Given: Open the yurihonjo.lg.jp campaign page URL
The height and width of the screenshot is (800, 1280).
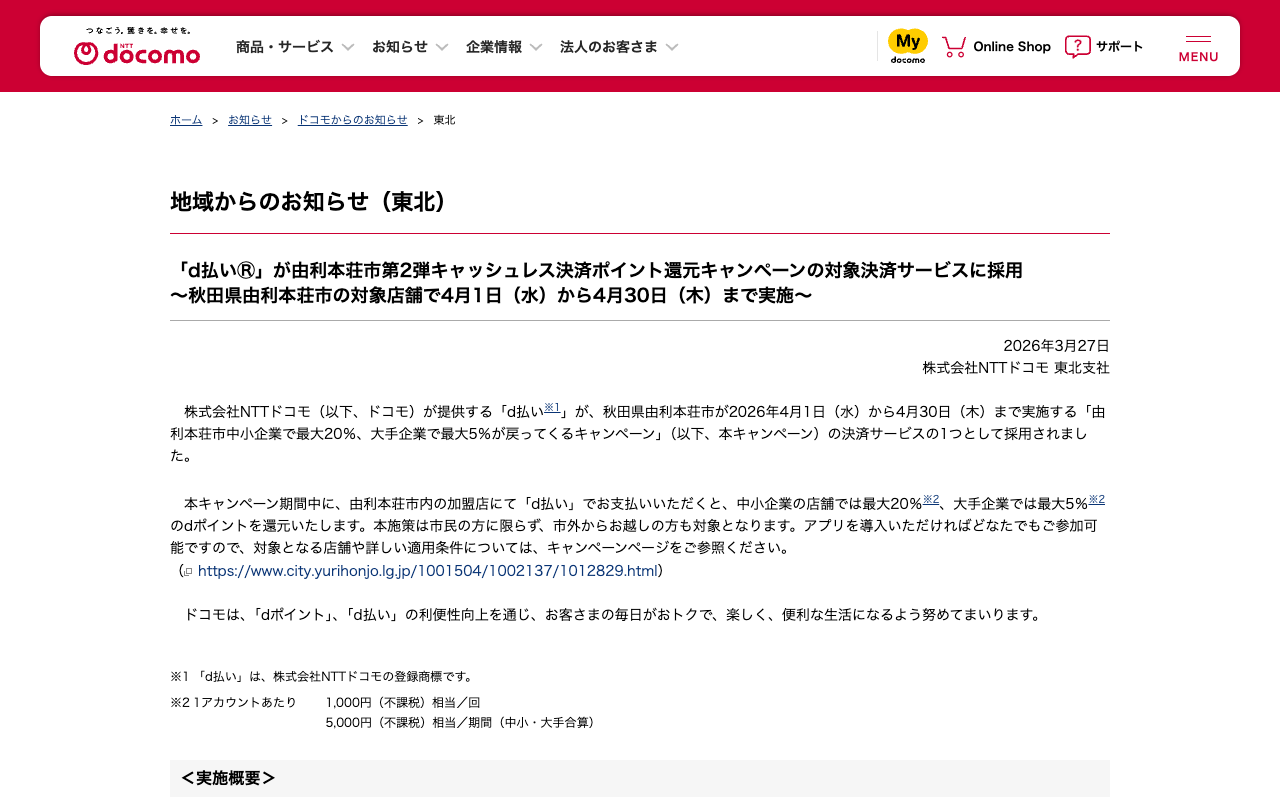Looking at the screenshot, I should pyautogui.click(x=428, y=571).
